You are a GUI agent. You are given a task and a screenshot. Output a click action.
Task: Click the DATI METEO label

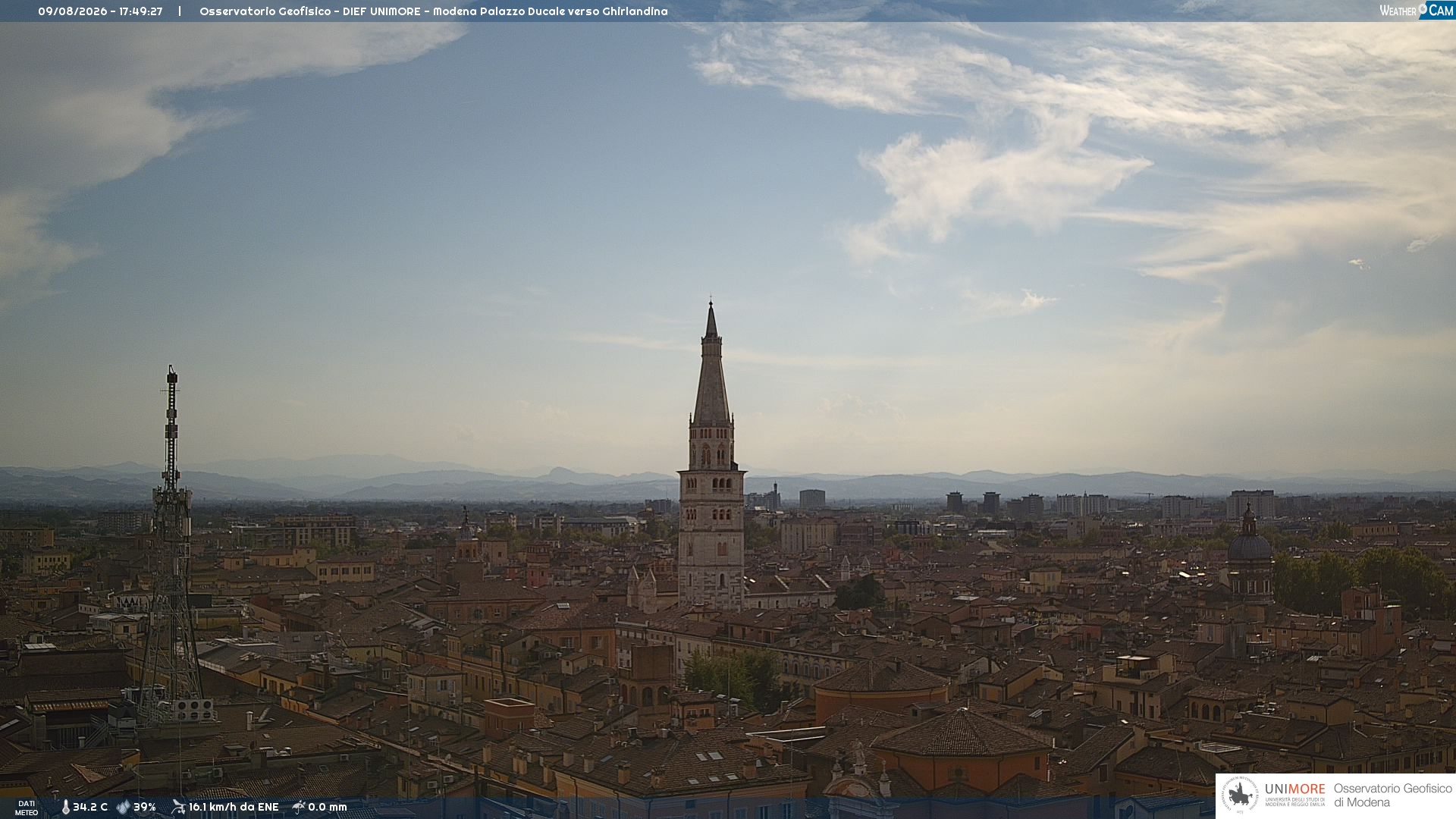[27, 808]
